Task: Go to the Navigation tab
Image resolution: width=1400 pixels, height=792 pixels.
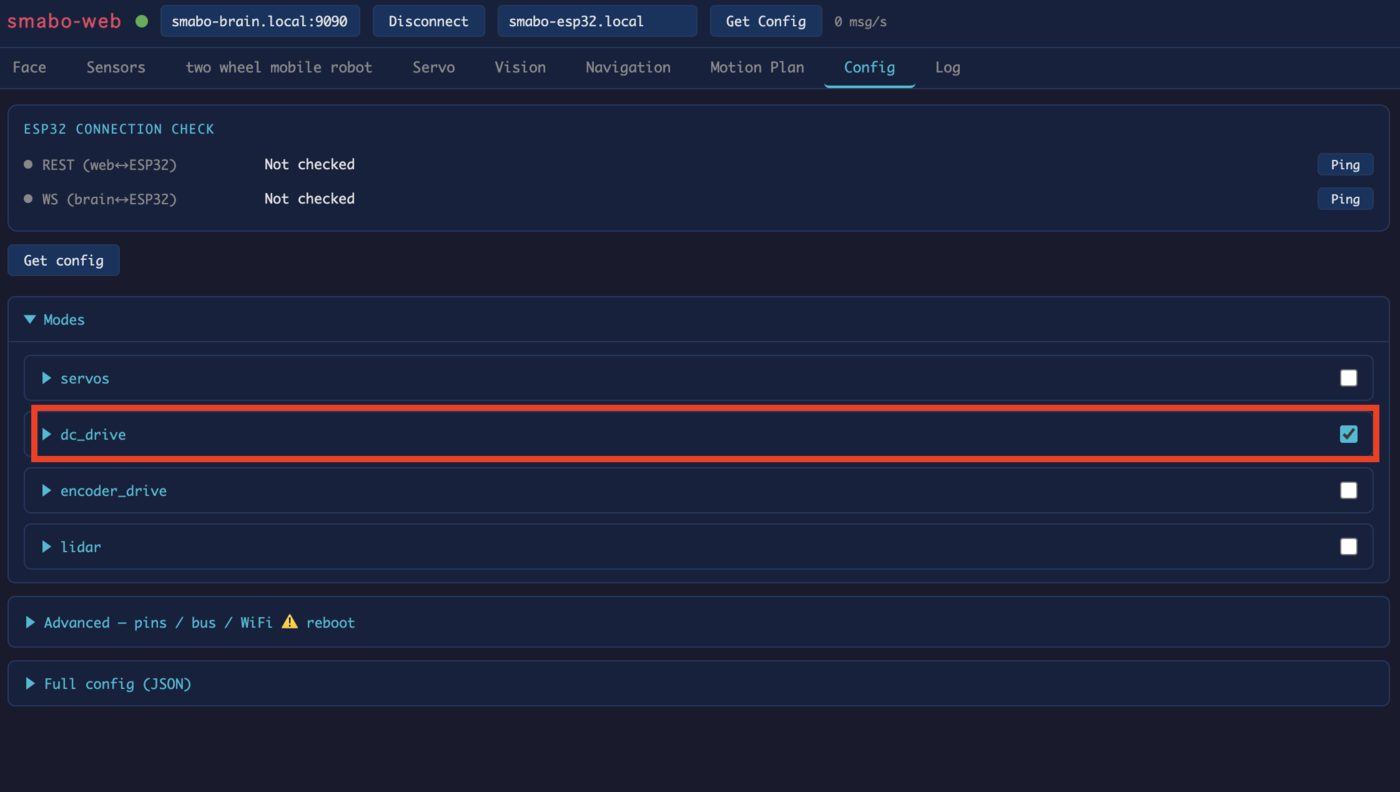Action: coord(628,67)
